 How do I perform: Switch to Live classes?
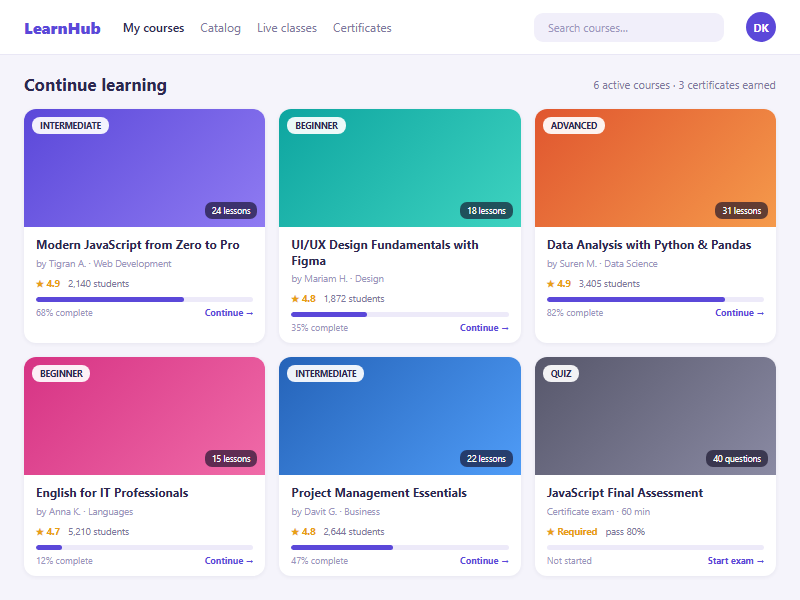coord(287,28)
